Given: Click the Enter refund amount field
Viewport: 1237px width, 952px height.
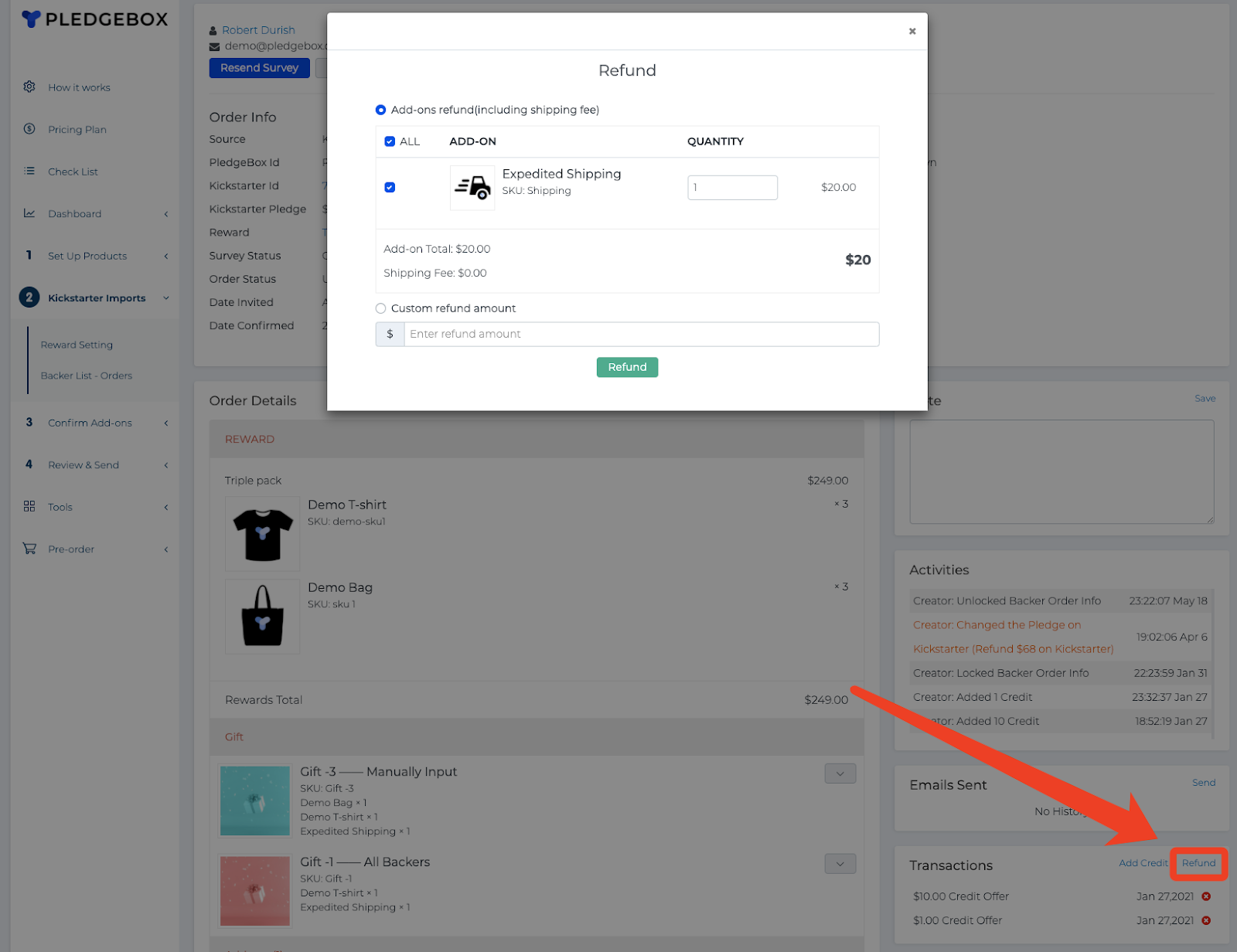Looking at the screenshot, I should [641, 334].
